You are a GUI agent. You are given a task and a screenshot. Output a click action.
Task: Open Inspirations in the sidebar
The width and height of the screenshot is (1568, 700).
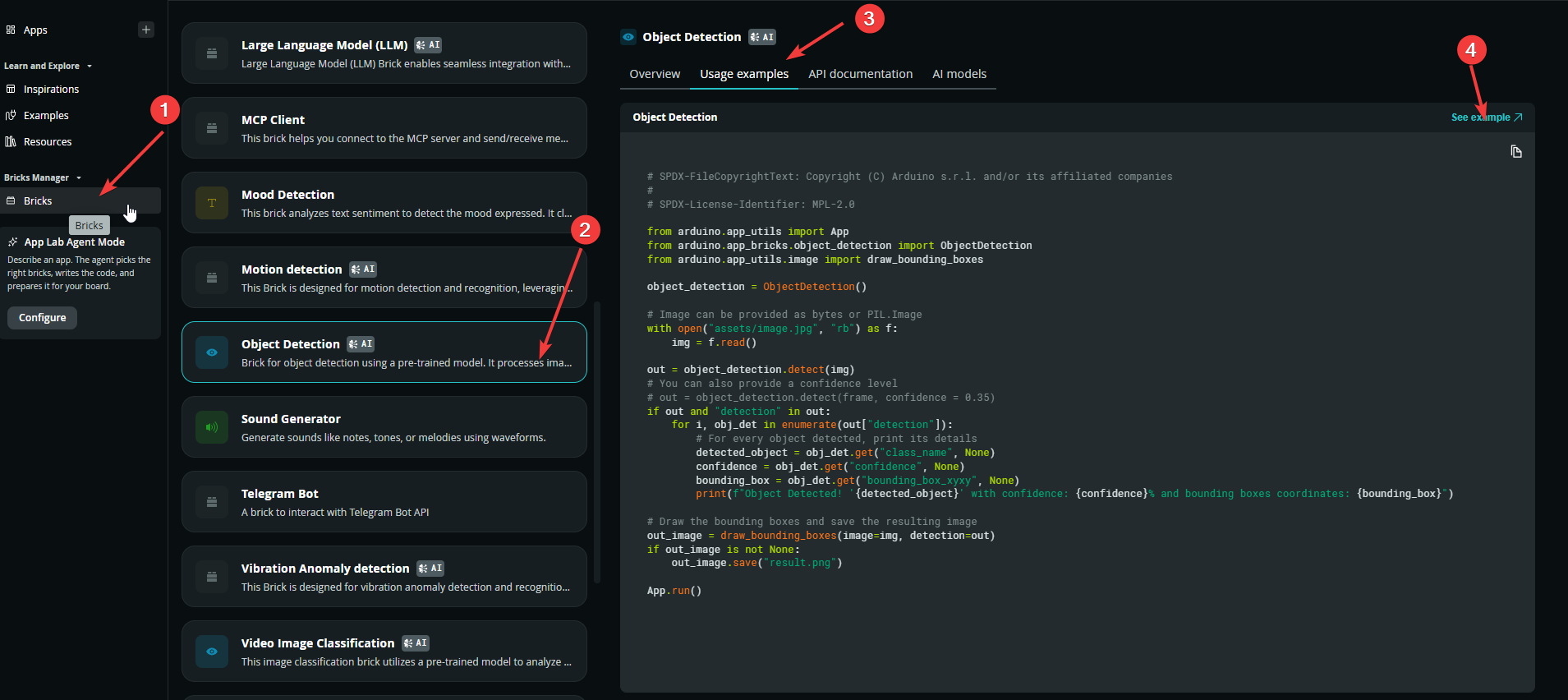(x=51, y=89)
